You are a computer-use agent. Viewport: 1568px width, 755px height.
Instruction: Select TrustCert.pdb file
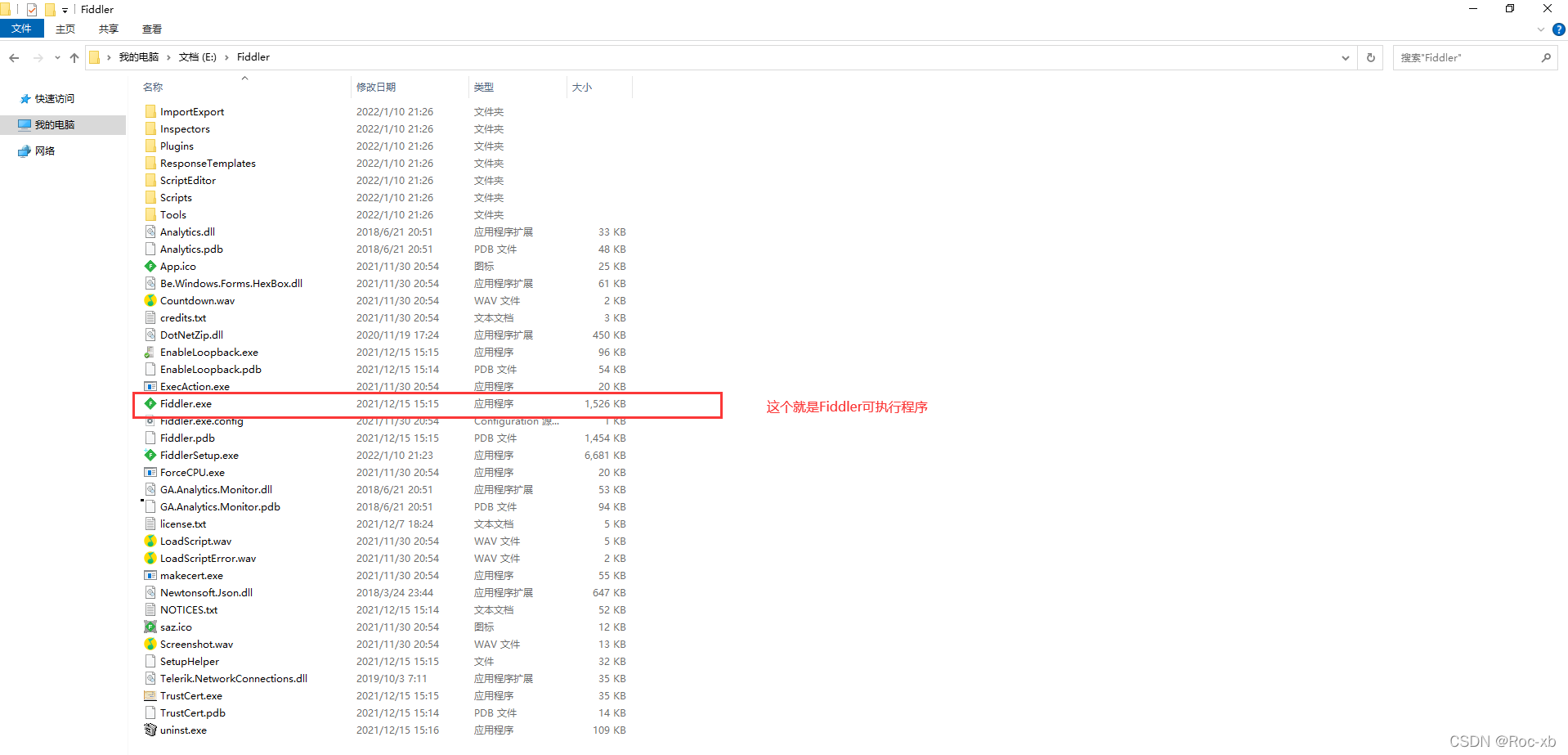pyautogui.click(x=193, y=712)
